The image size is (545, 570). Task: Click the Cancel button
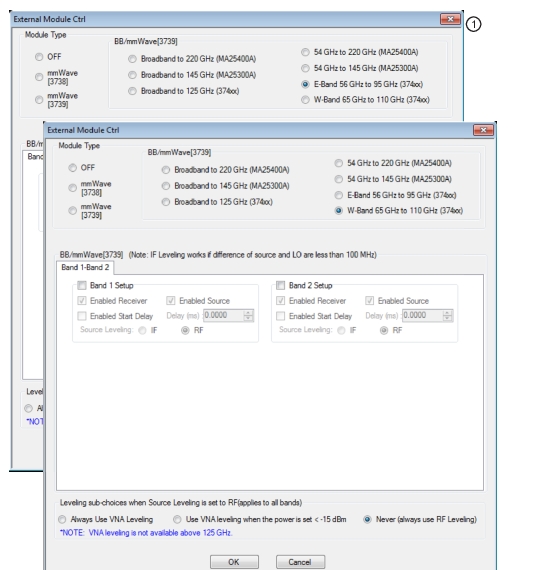(300, 562)
